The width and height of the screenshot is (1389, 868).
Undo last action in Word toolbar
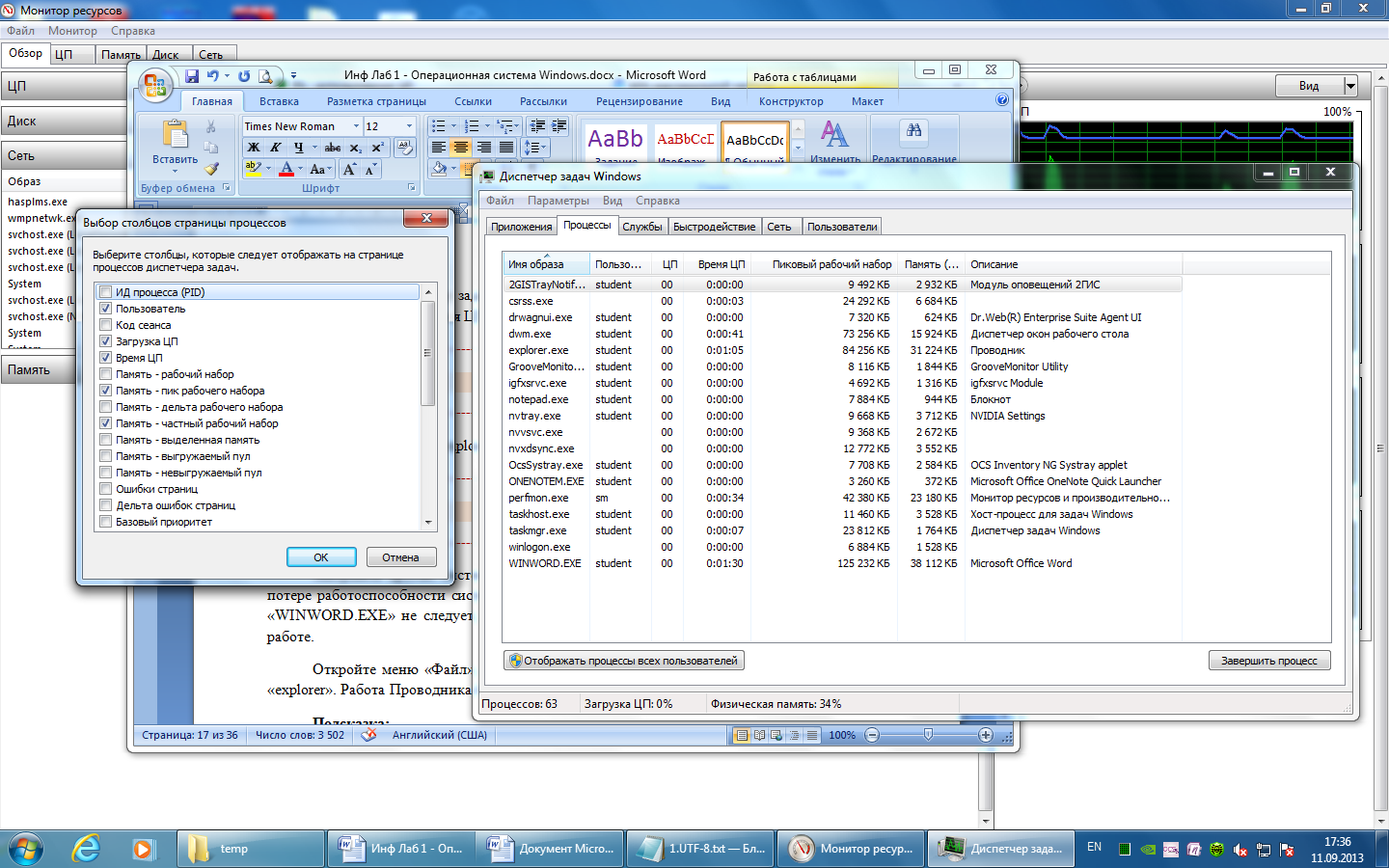[x=212, y=76]
